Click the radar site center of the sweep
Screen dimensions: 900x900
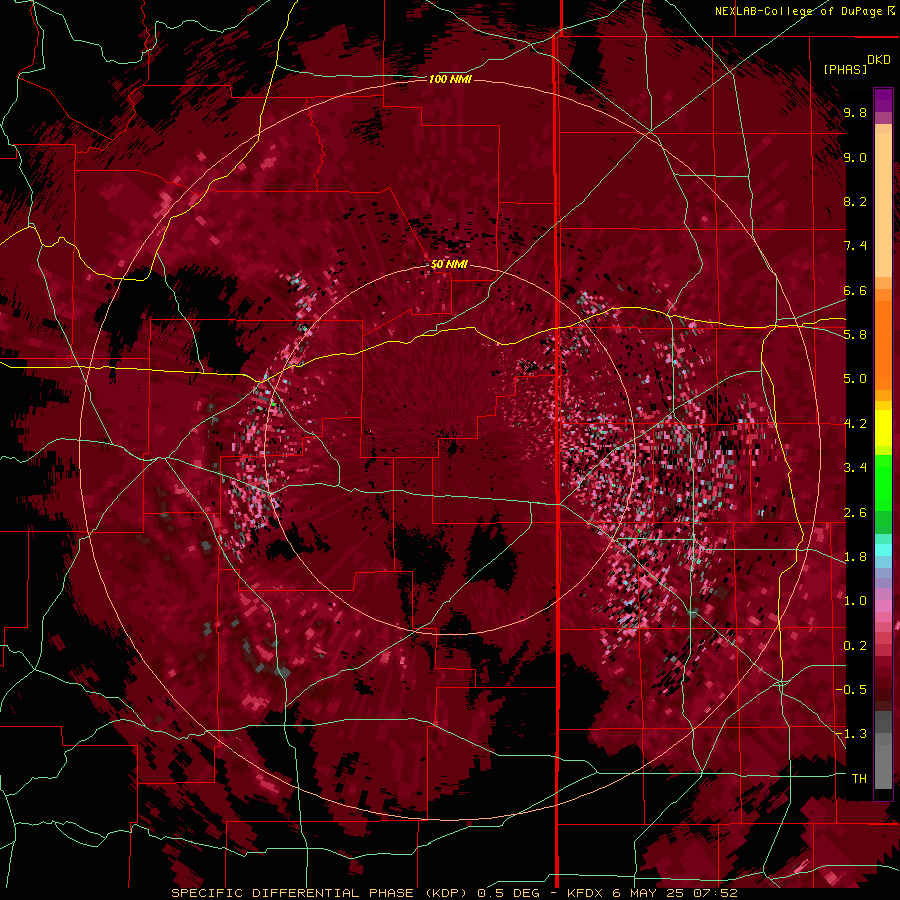pyautogui.click(x=451, y=449)
